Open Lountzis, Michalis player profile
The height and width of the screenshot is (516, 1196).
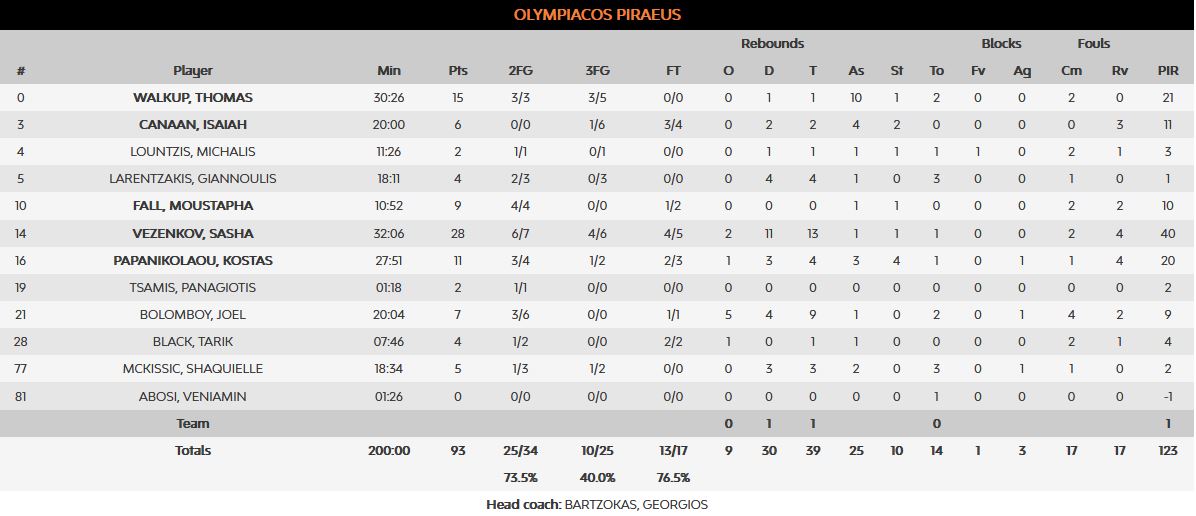click(x=193, y=152)
